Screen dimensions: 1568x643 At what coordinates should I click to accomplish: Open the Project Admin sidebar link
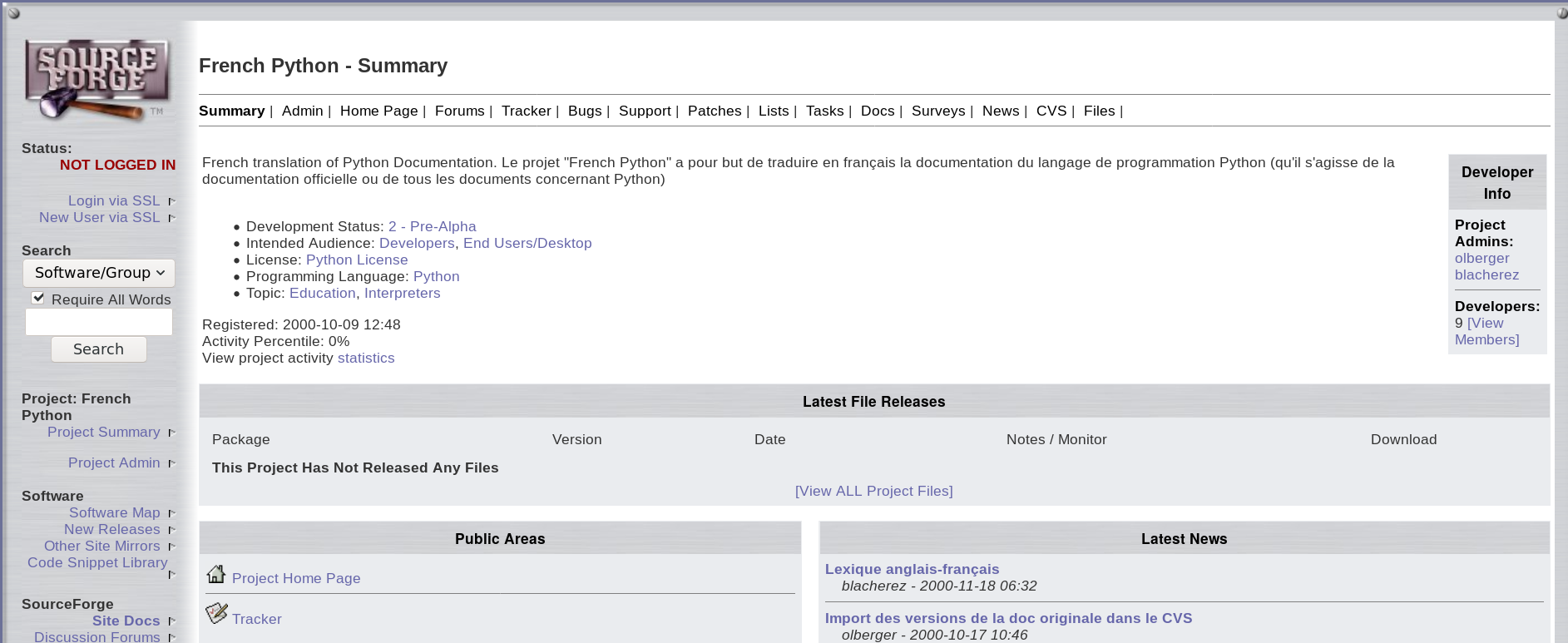coord(114,462)
